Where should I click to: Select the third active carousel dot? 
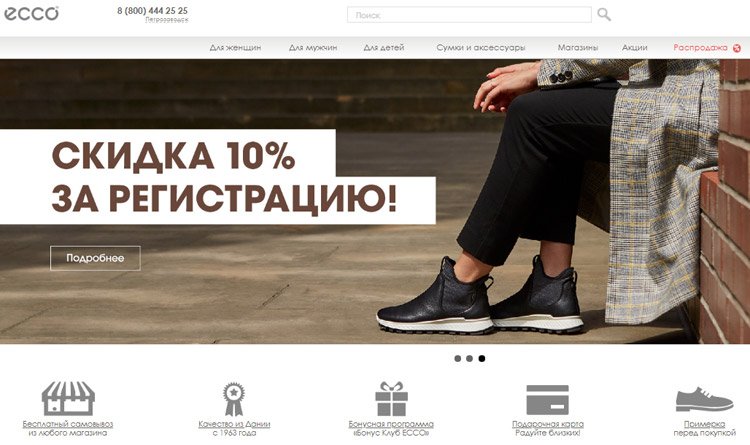[x=482, y=358]
